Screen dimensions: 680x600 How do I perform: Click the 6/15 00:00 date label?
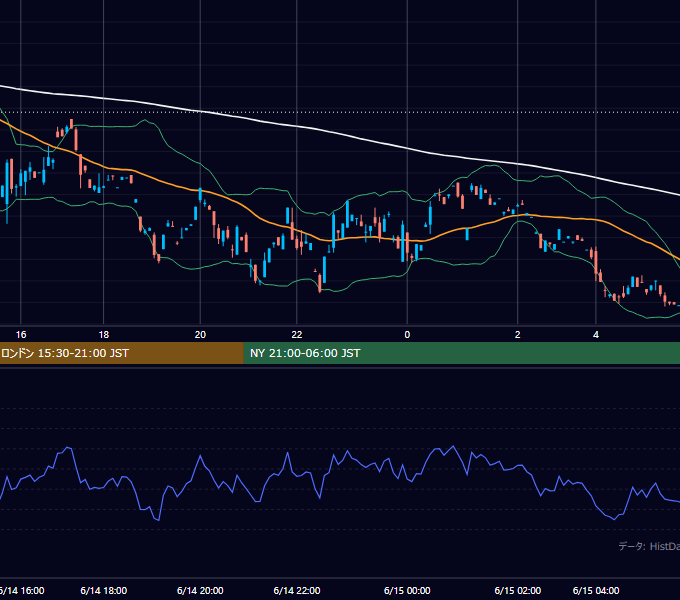coord(407,590)
